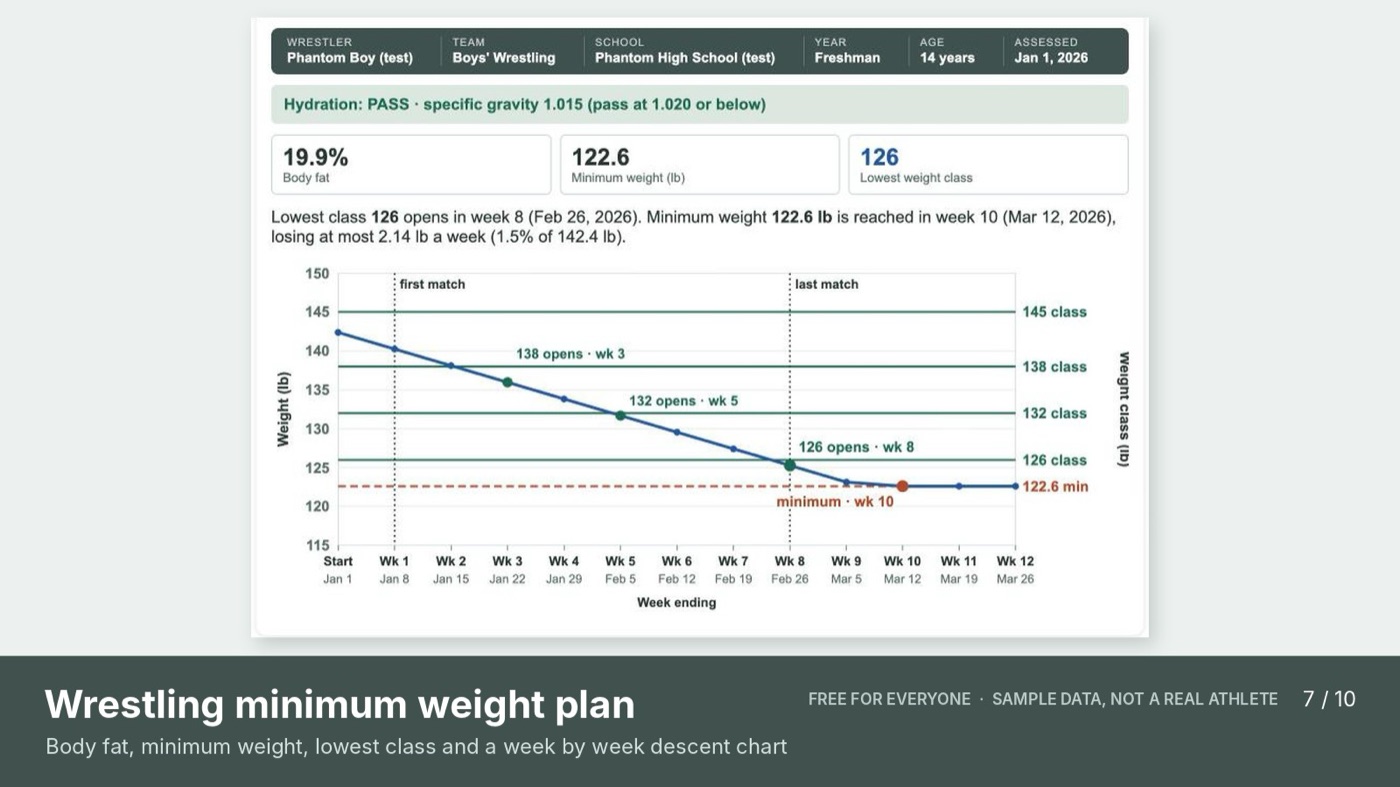
Task: Click the "Wk 6" x-axis tick label
Action: 677,561
